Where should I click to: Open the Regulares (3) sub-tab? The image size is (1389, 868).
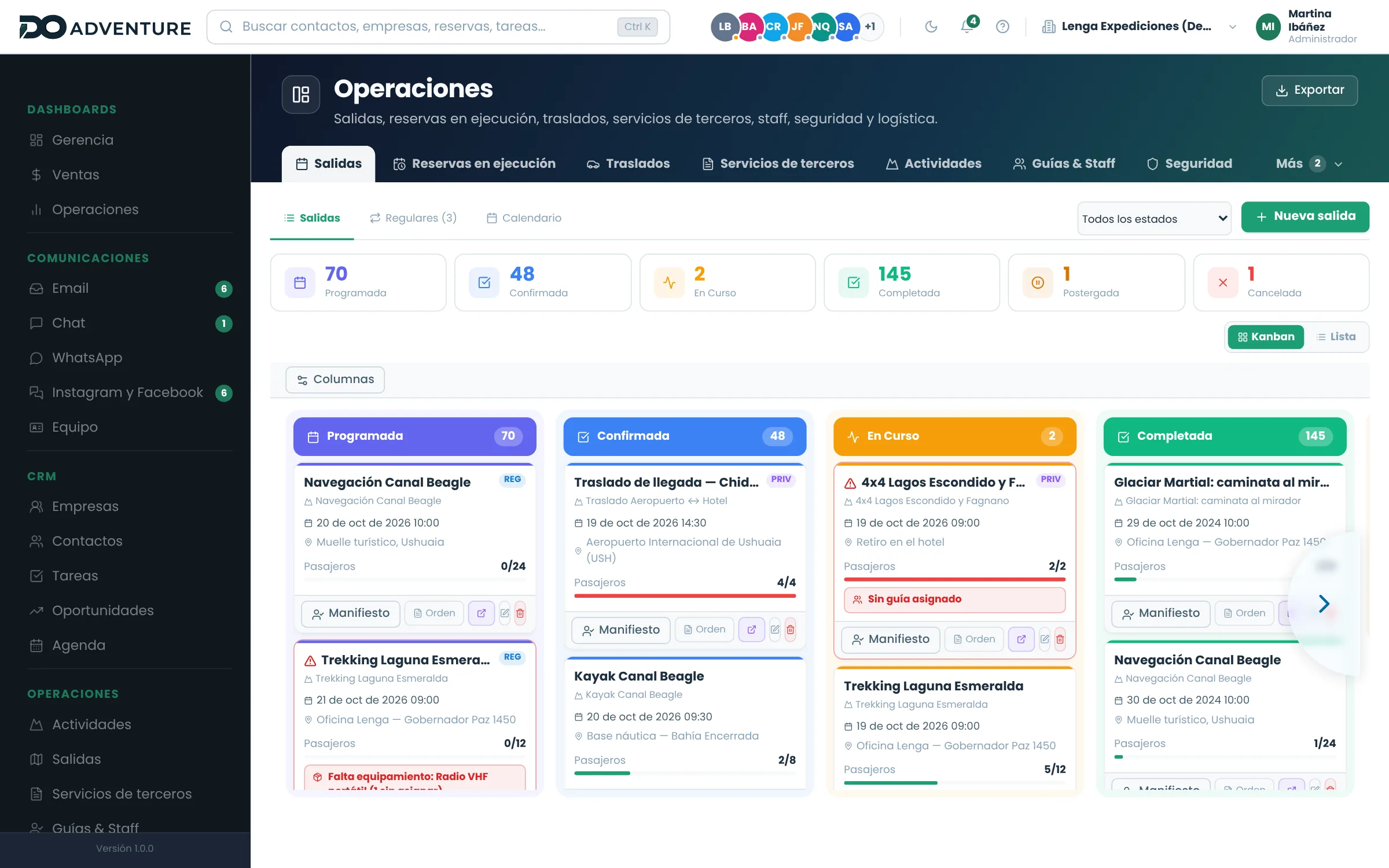pos(413,218)
